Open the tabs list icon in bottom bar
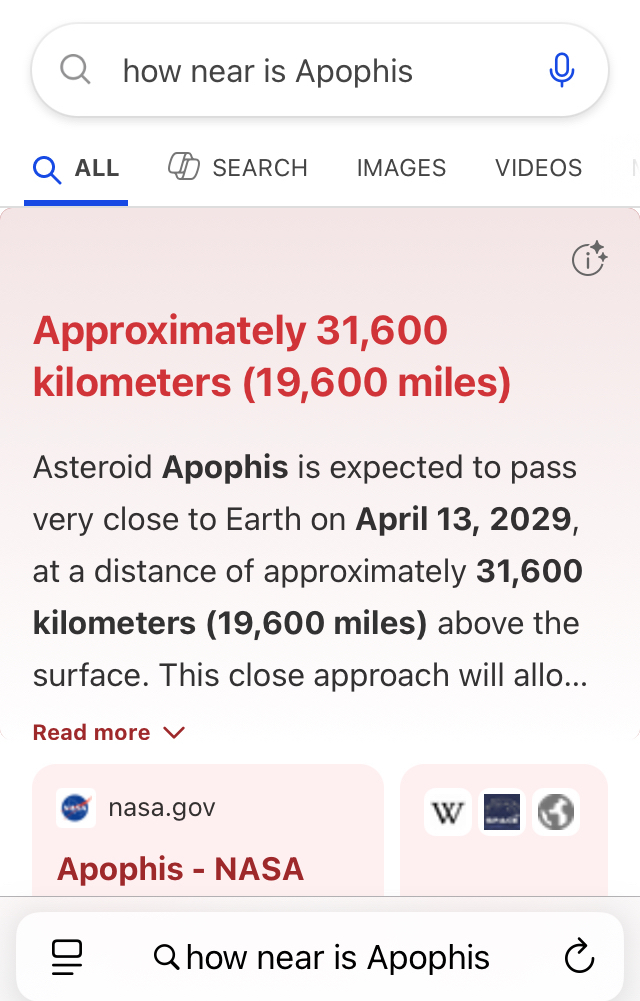 (67, 957)
